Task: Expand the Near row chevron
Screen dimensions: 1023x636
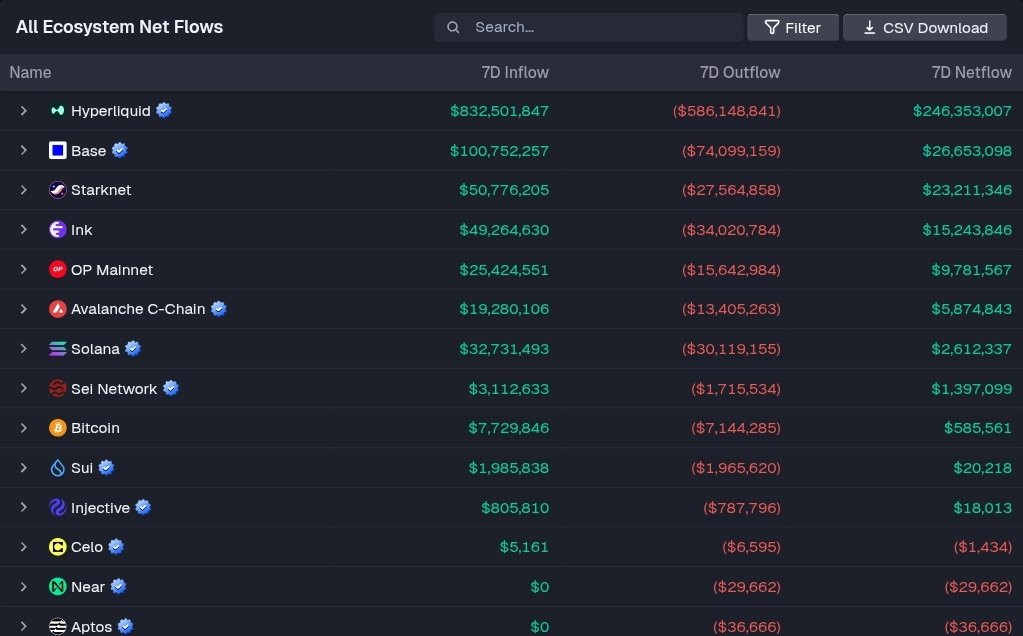Action: (x=23, y=586)
